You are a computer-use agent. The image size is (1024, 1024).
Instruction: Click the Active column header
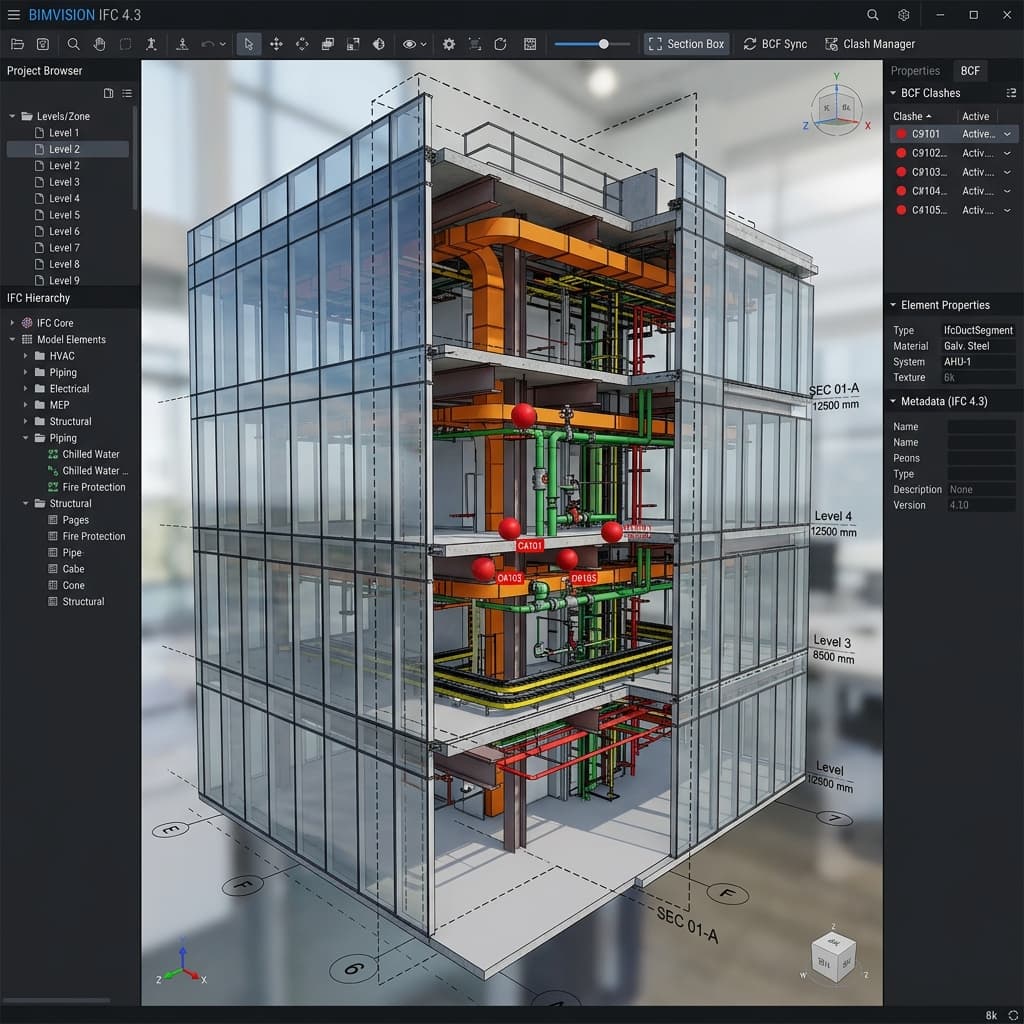(x=975, y=116)
